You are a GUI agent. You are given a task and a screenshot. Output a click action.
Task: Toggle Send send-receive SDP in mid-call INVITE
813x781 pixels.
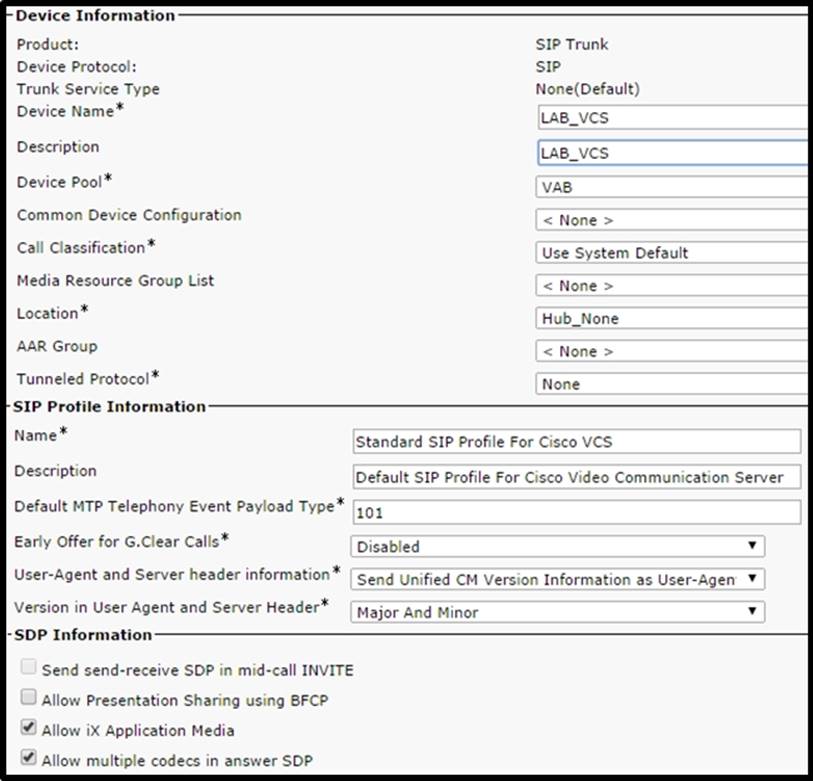tap(28, 670)
